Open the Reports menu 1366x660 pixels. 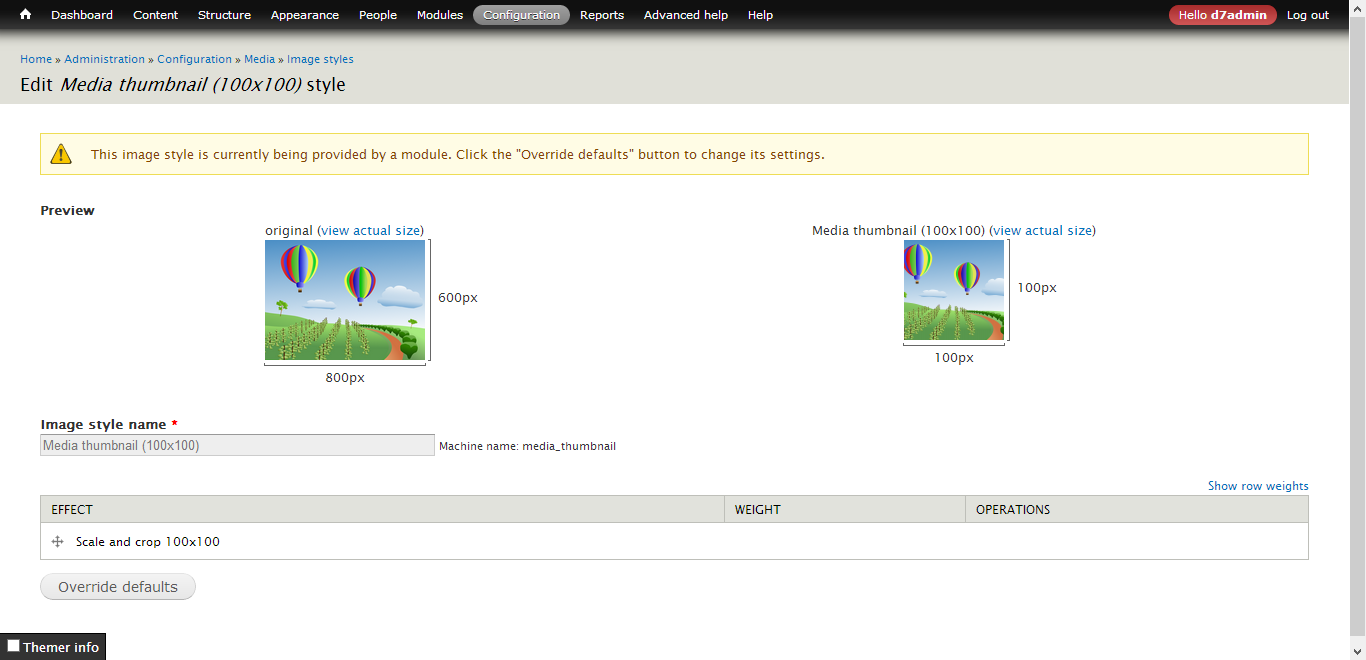point(602,15)
